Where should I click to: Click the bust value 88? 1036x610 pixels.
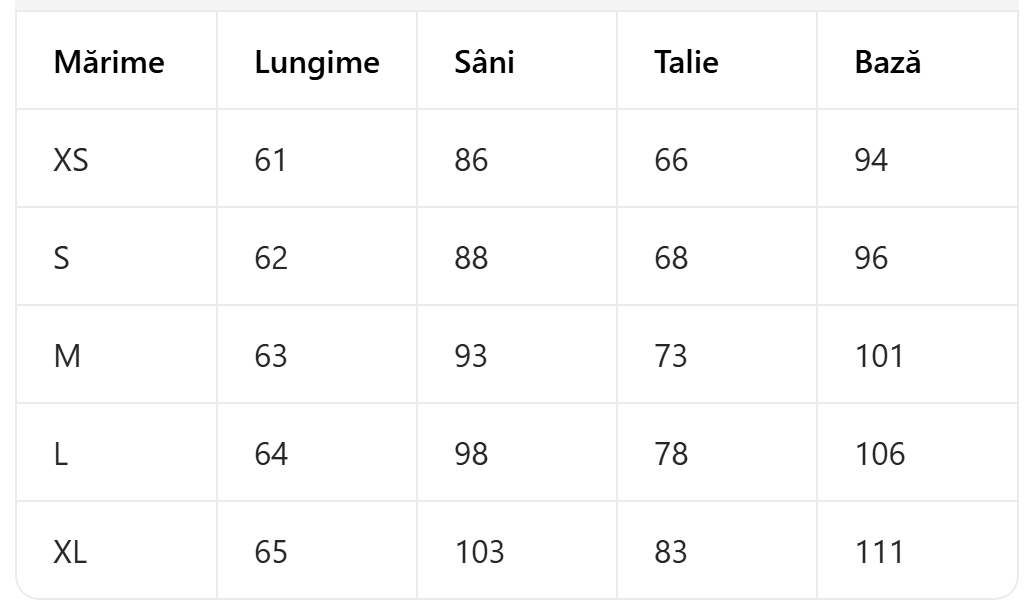[x=471, y=258]
